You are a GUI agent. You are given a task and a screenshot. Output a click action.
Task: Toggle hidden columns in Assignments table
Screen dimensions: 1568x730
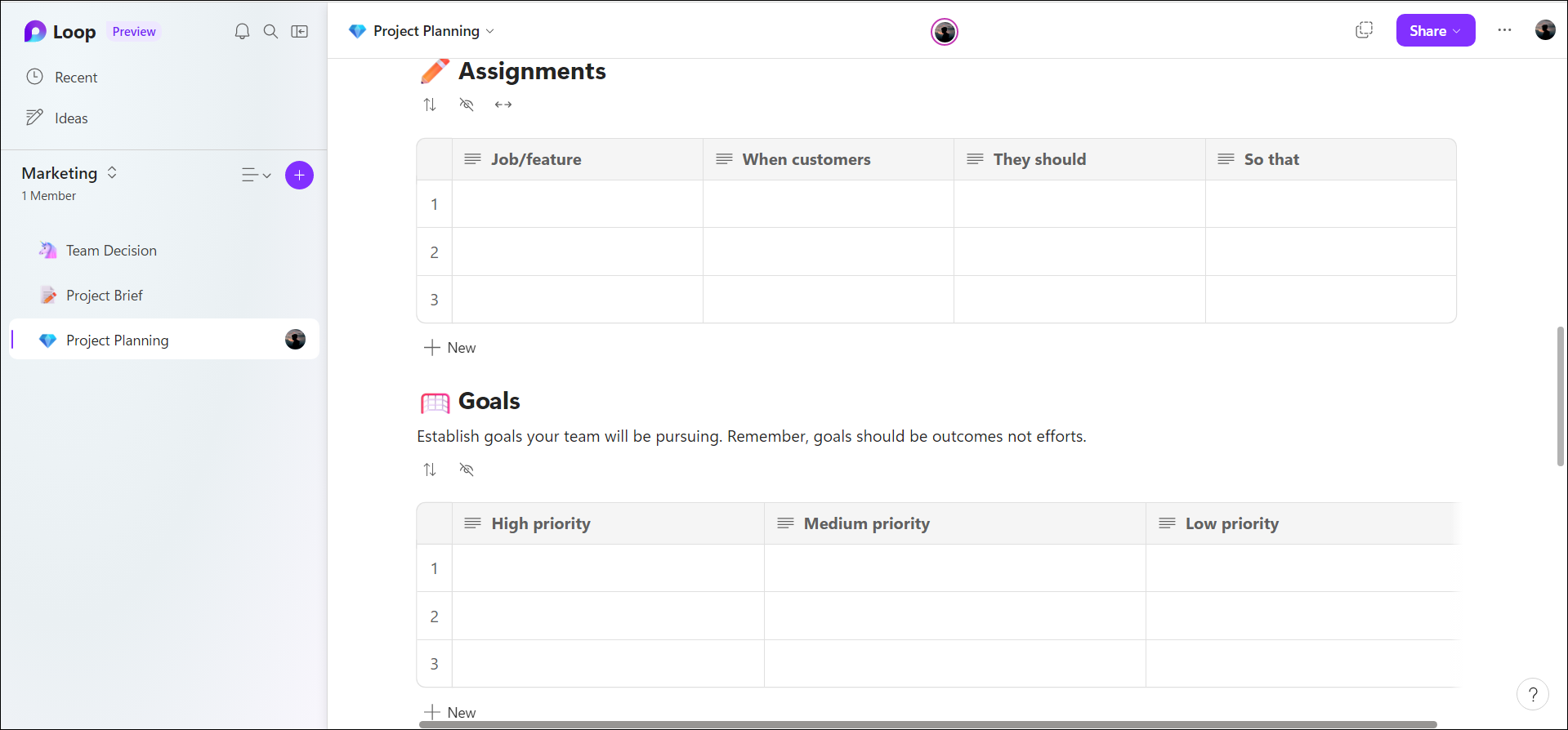pyautogui.click(x=467, y=105)
